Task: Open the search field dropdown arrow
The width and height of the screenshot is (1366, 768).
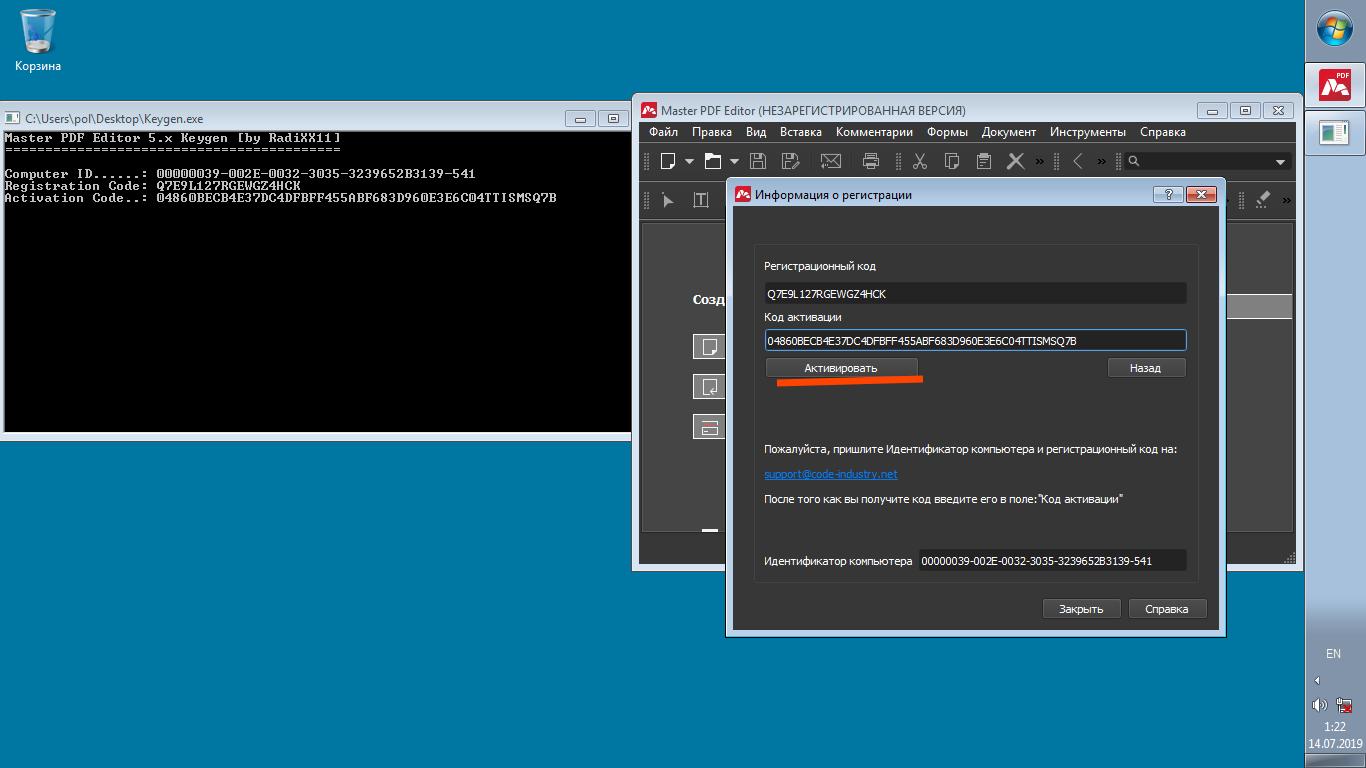Action: point(1280,162)
